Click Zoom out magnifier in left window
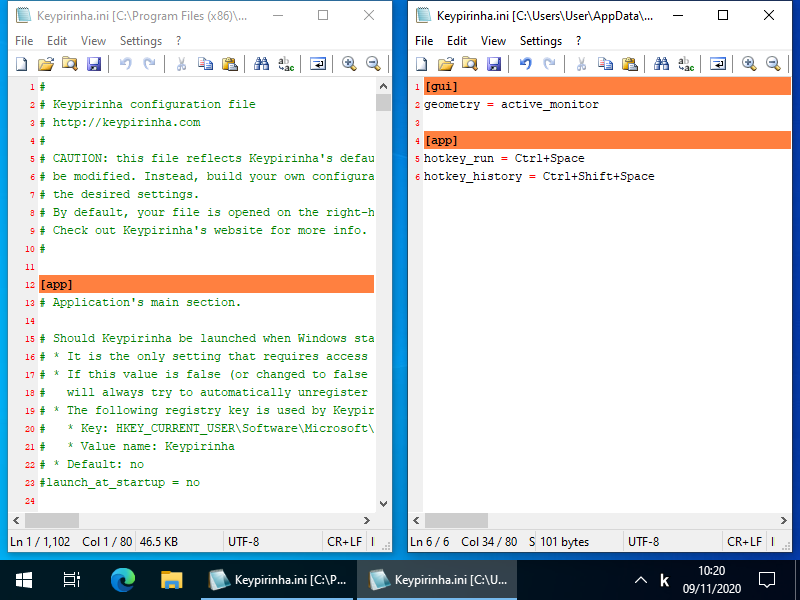Screen dimensions: 800x600 tap(373, 64)
